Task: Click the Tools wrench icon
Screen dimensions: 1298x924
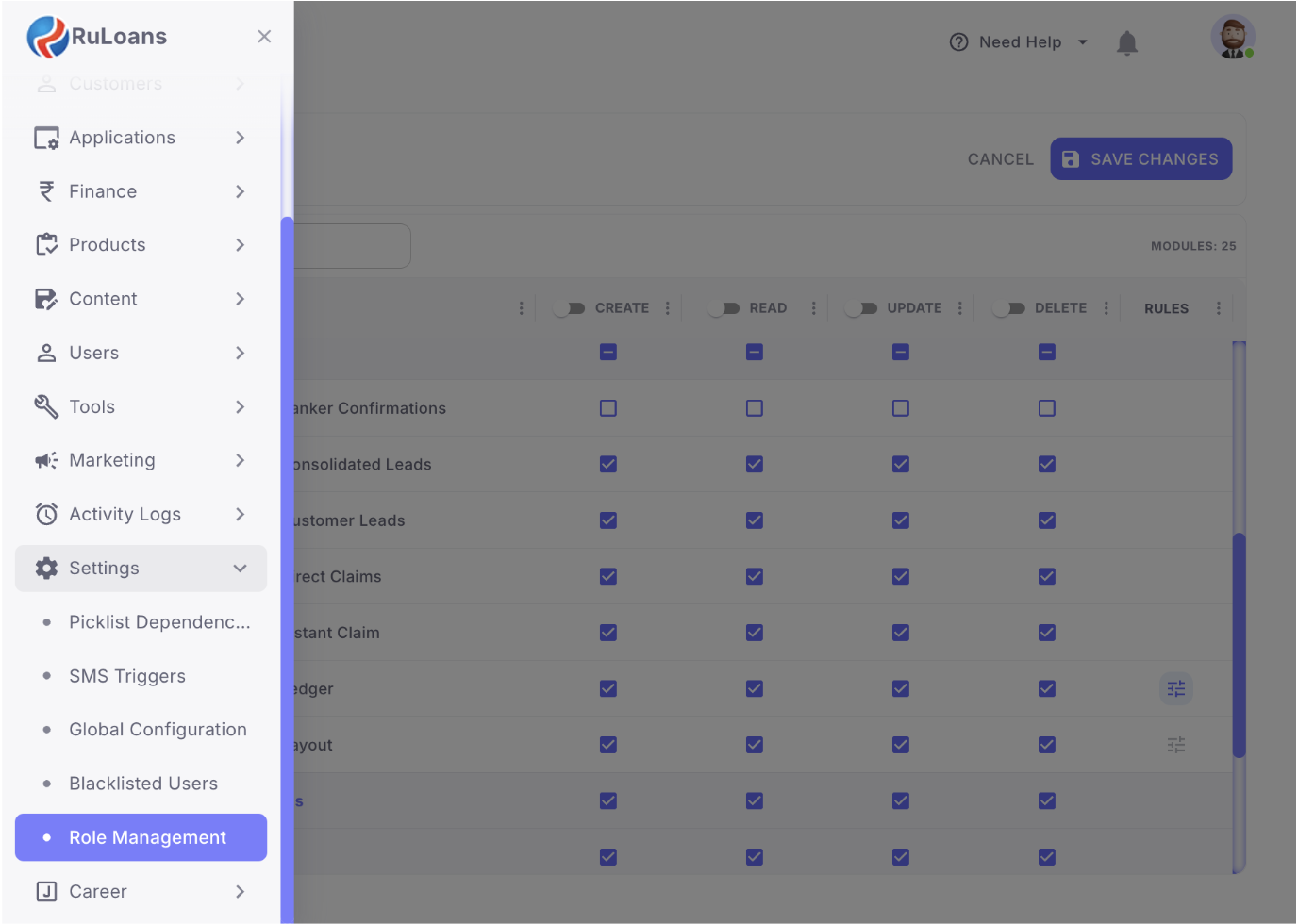Action: tap(46, 407)
